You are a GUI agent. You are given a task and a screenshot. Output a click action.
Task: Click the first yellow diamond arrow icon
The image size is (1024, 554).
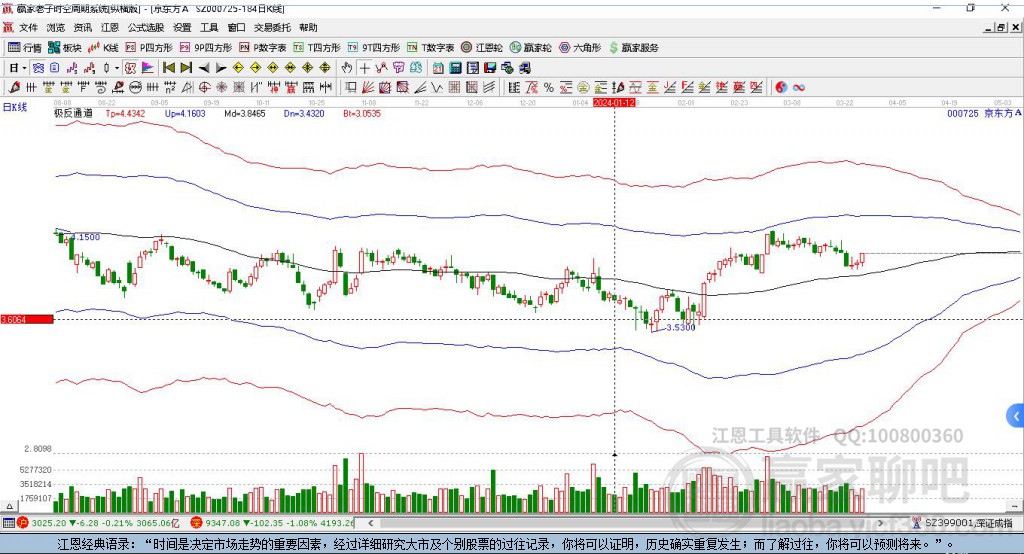238,68
